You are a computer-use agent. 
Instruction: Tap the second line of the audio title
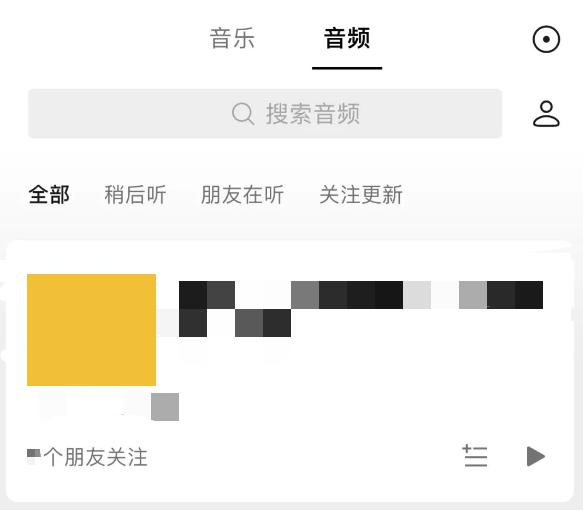pyautogui.click(x=235, y=323)
